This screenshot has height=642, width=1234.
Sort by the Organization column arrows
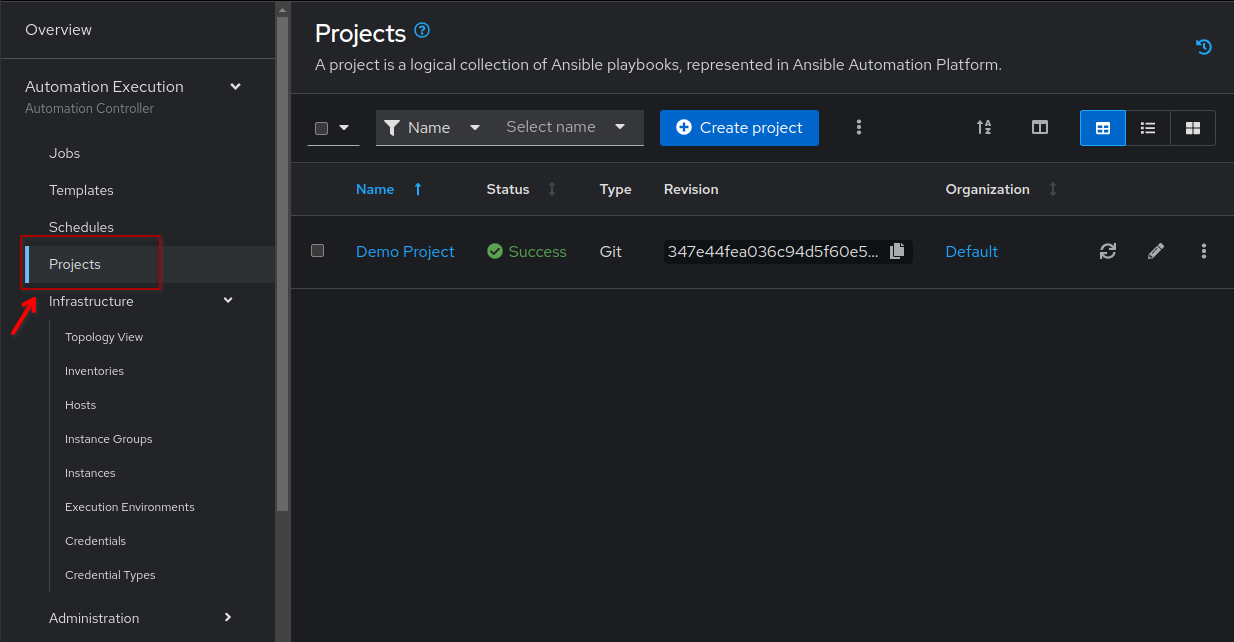point(1052,189)
